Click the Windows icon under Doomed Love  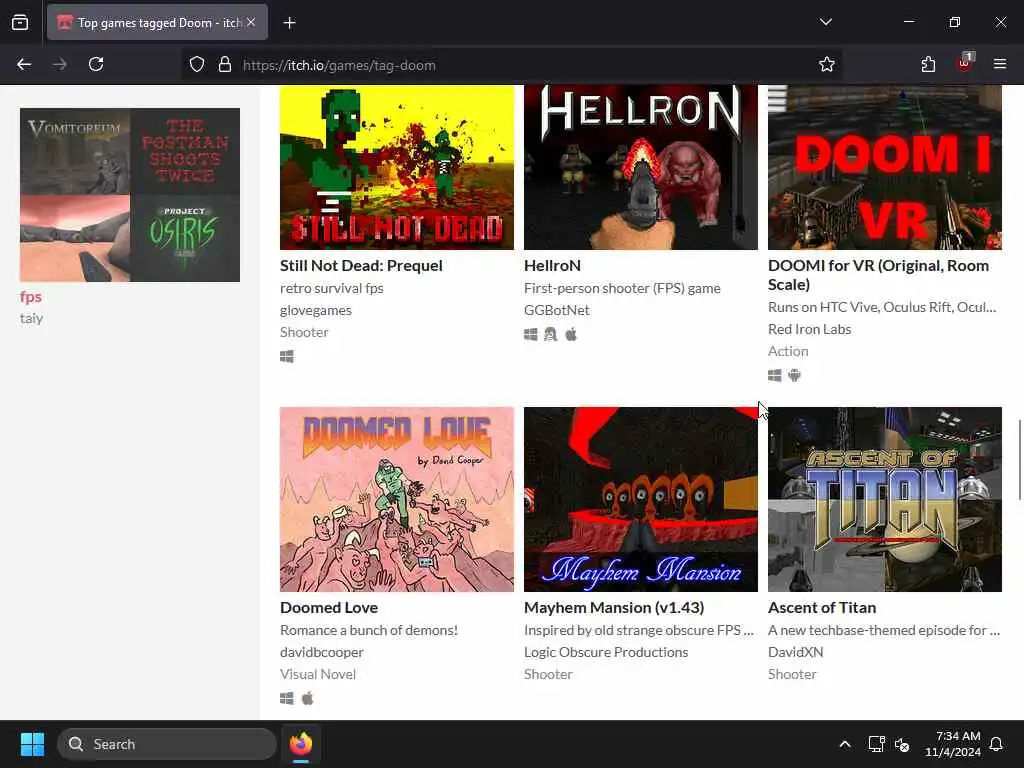click(x=287, y=698)
